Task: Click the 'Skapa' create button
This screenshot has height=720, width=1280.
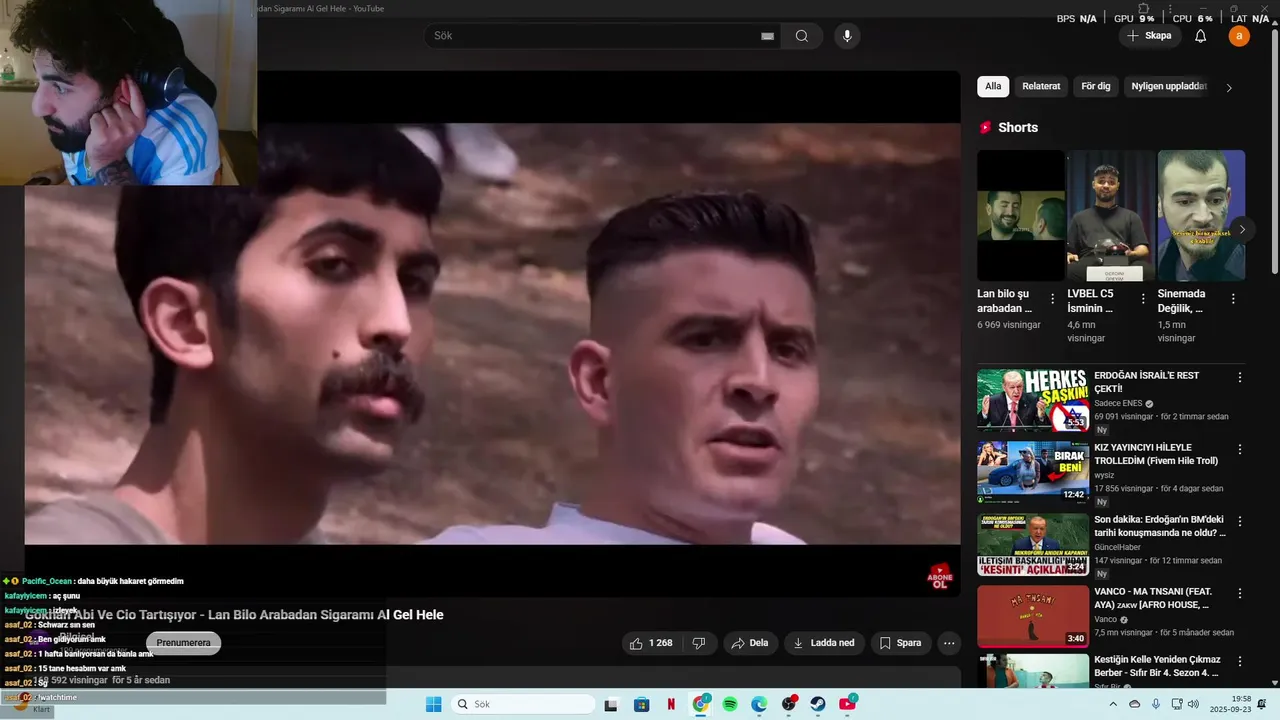Action: pos(1148,36)
